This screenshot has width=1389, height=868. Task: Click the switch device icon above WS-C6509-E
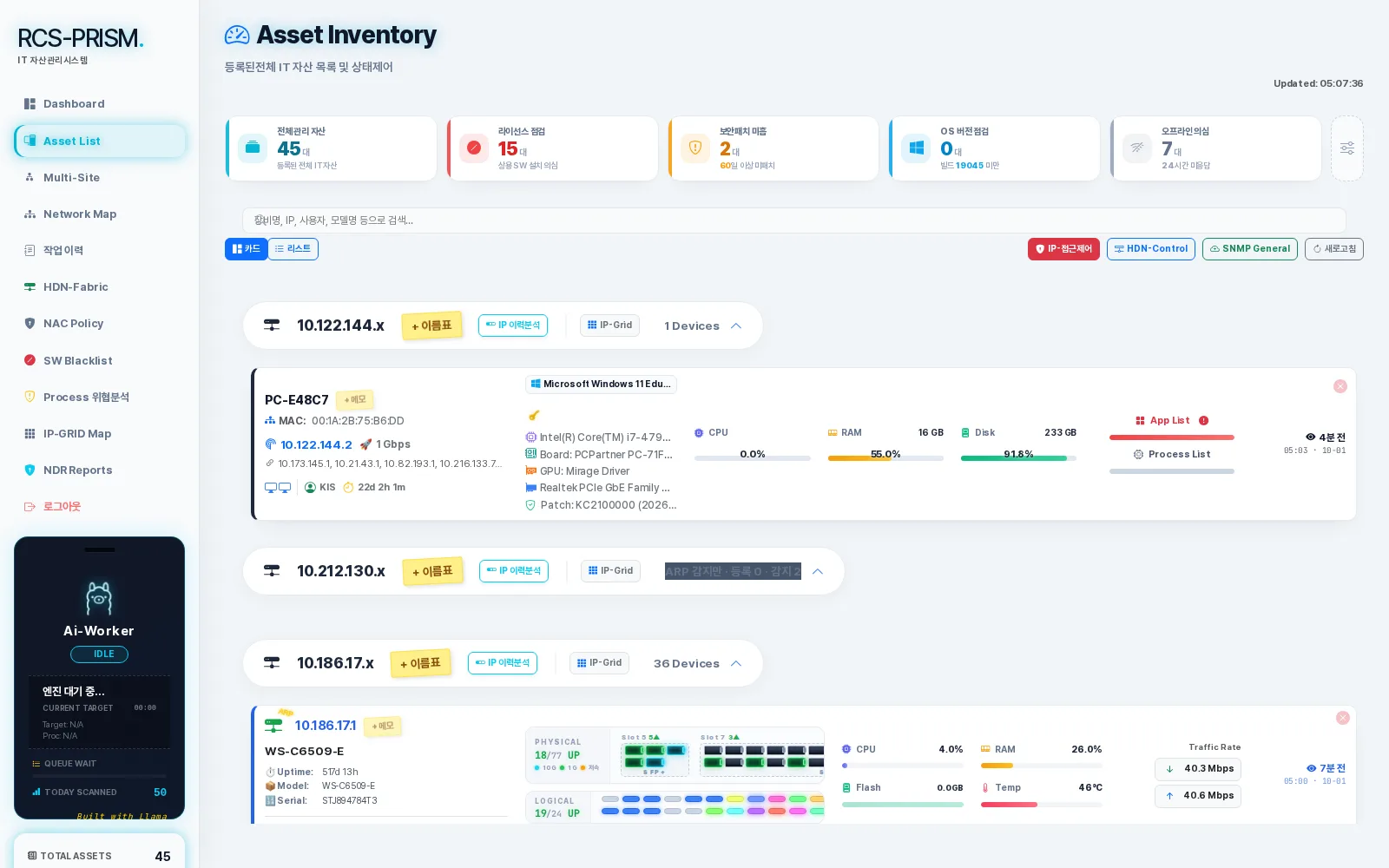[273, 725]
